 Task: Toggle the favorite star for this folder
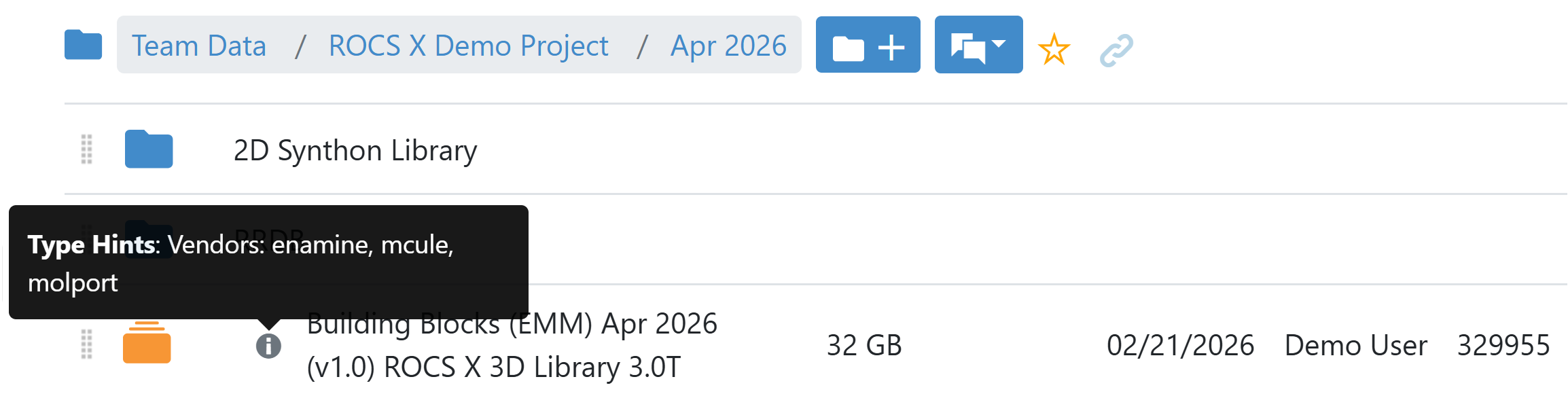pos(1054,49)
